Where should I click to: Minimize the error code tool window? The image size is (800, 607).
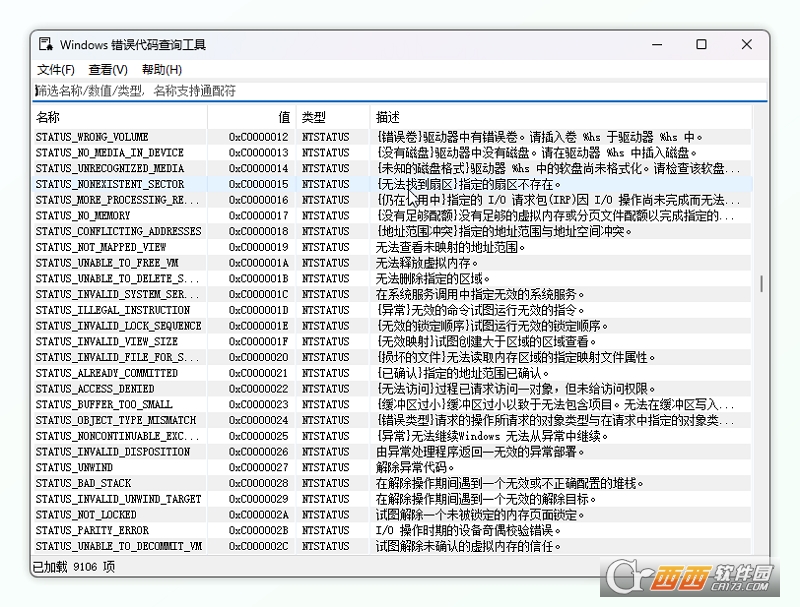657,44
